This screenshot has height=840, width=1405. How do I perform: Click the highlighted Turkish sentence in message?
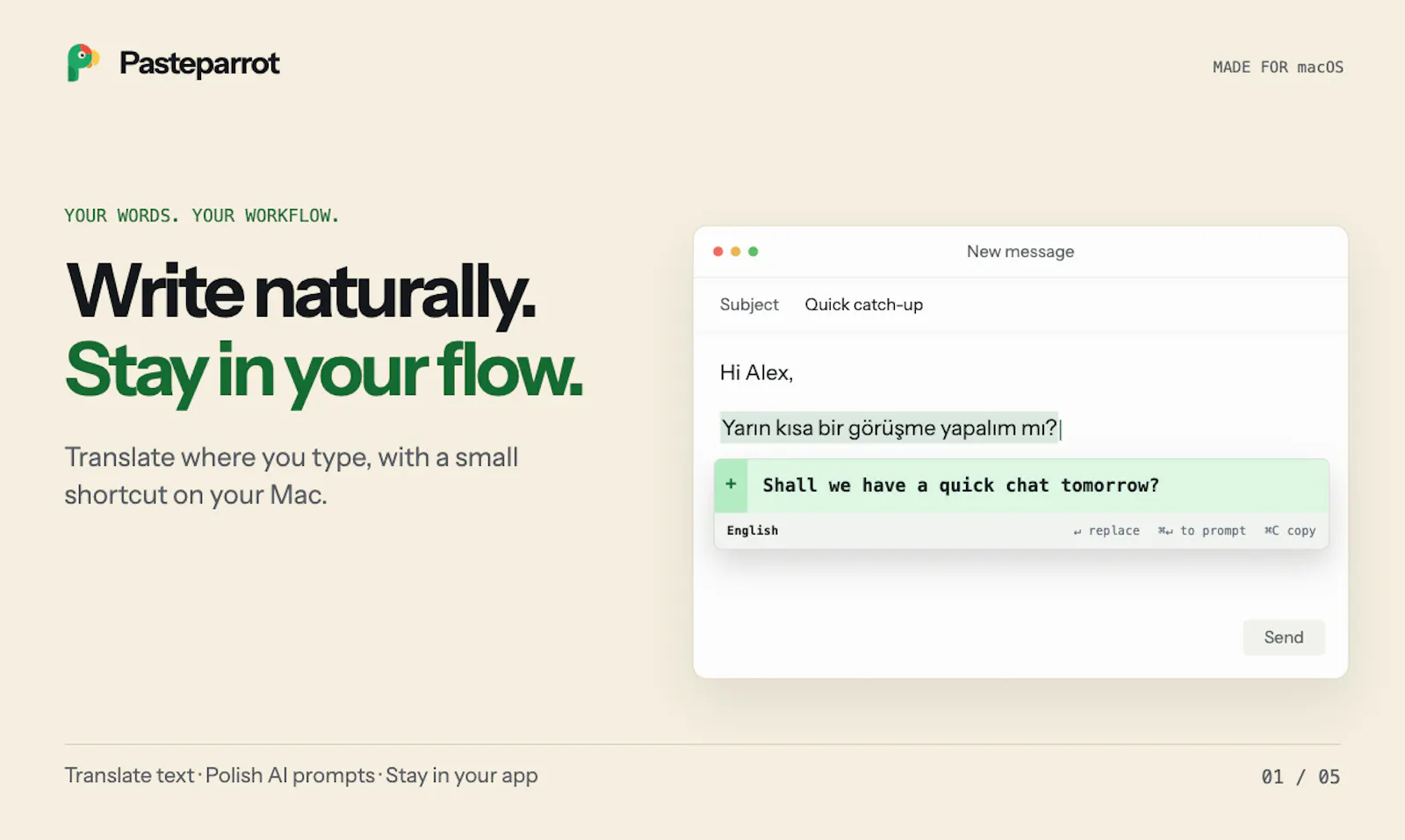click(x=889, y=427)
